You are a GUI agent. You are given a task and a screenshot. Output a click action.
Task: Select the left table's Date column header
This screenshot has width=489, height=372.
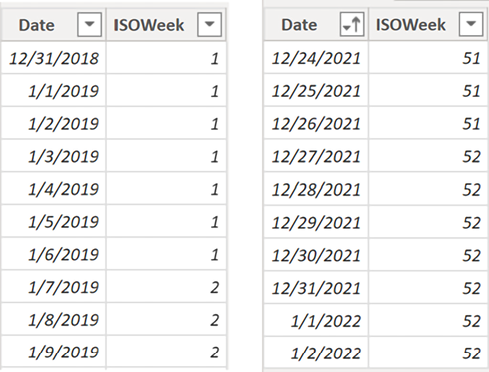pos(54,25)
